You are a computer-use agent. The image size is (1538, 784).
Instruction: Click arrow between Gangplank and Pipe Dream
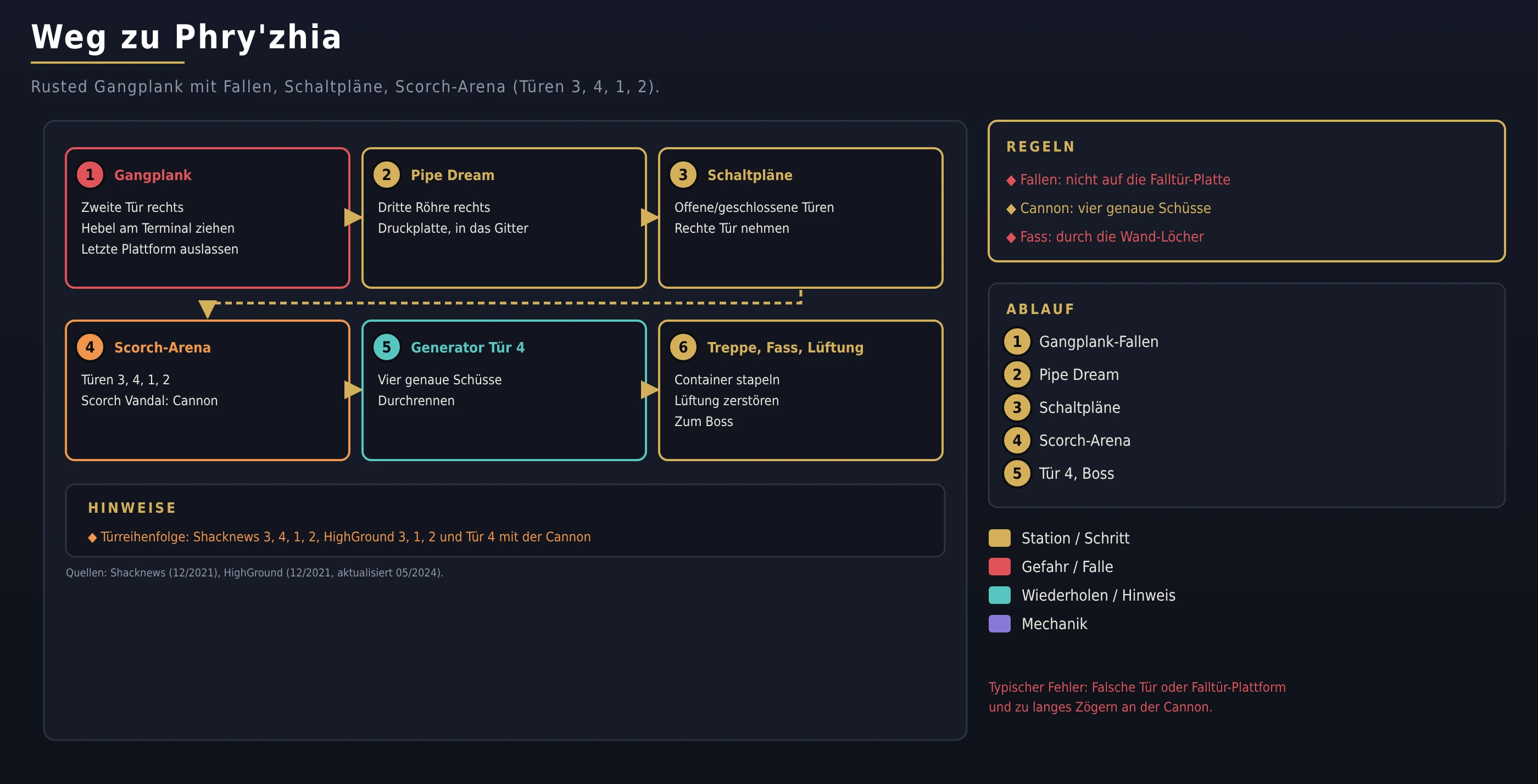(353, 218)
